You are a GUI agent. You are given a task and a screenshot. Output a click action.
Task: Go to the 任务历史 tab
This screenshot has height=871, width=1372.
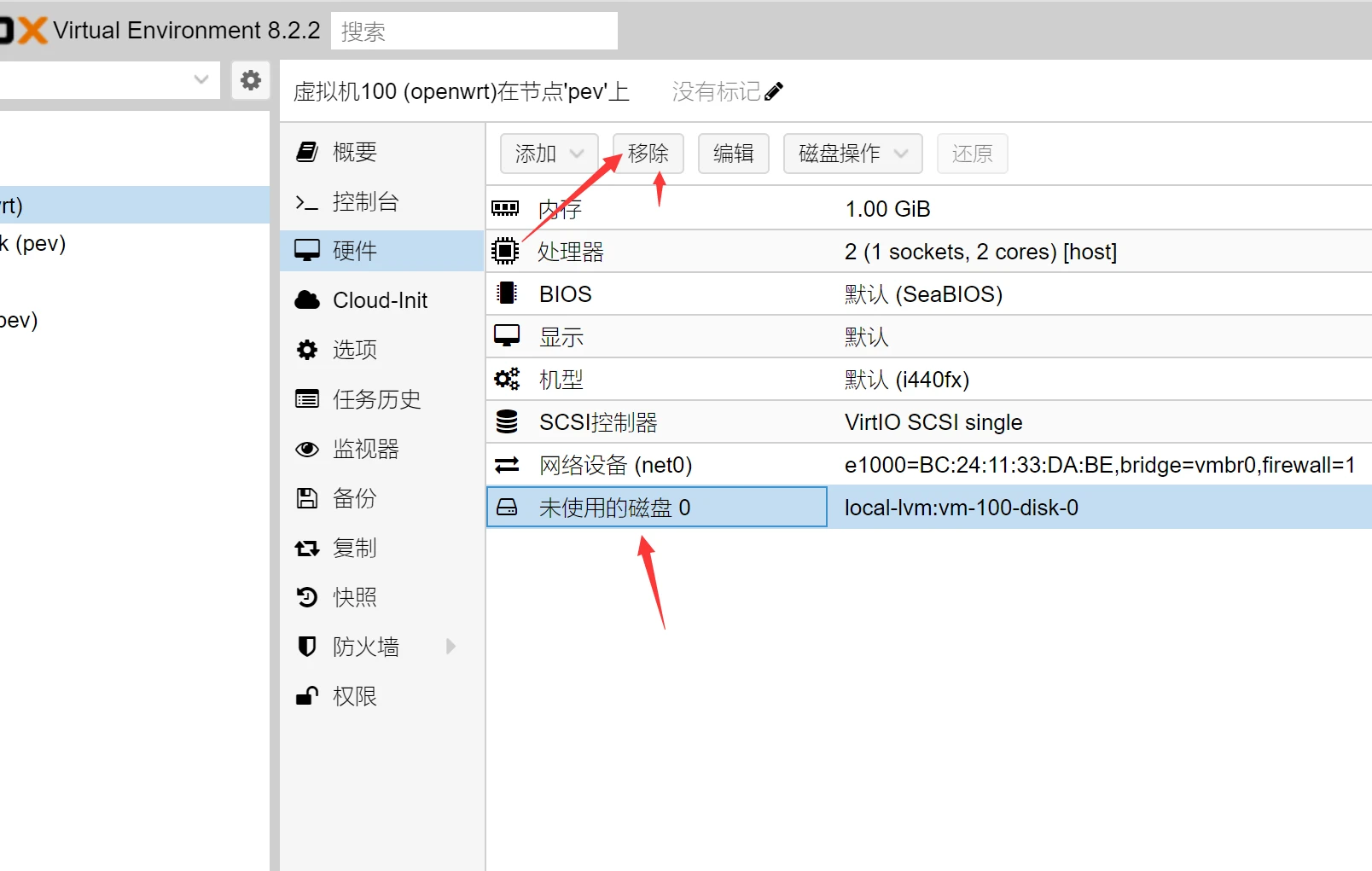click(382, 399)
